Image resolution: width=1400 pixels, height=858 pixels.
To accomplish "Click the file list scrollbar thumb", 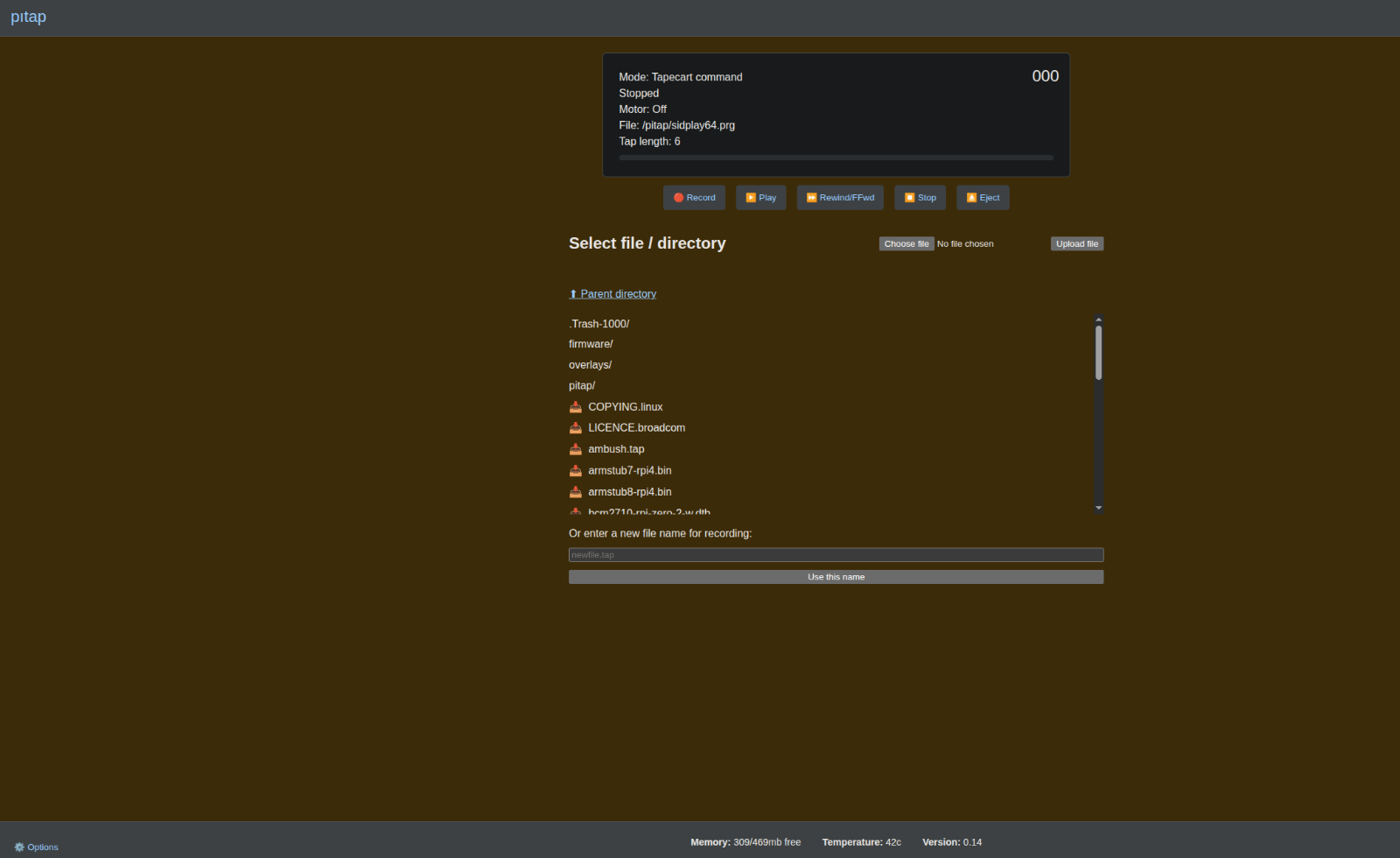I will [x=1099, y=353].
